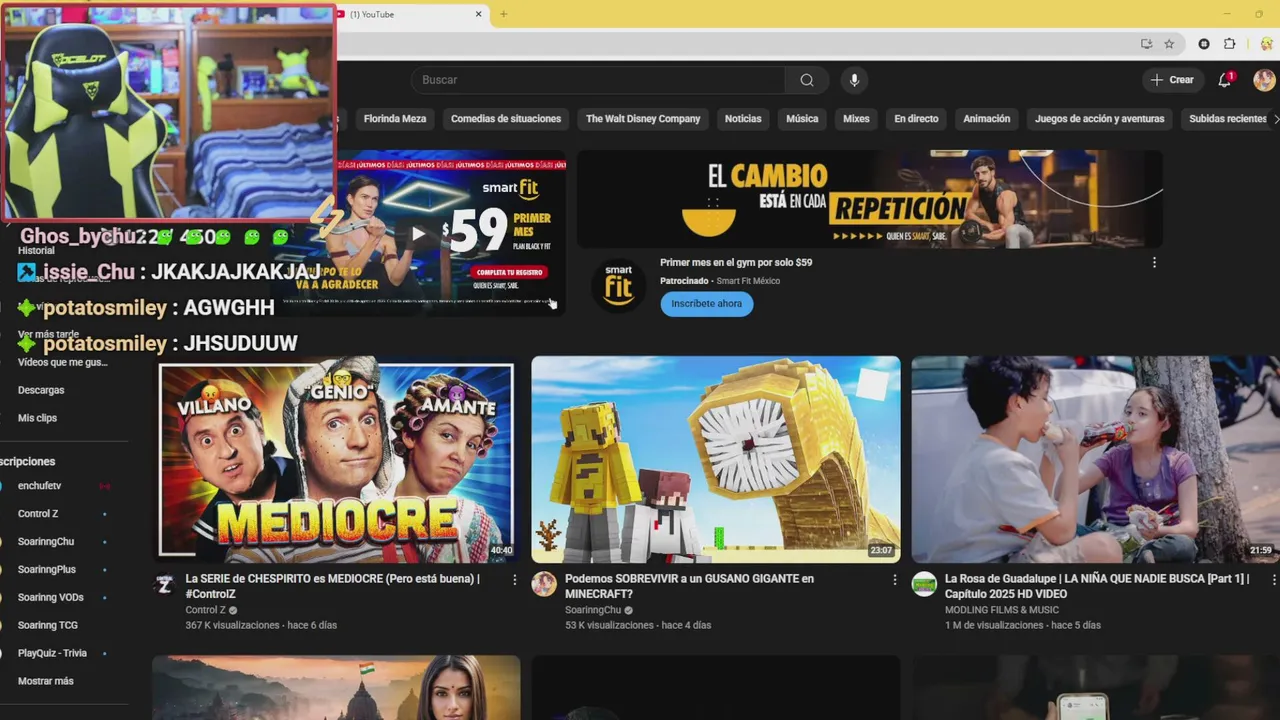This screenshot has height=720, width=1280.
Task: Select Juegos de acción y aventuras chip
Action: click(1100, 119)
